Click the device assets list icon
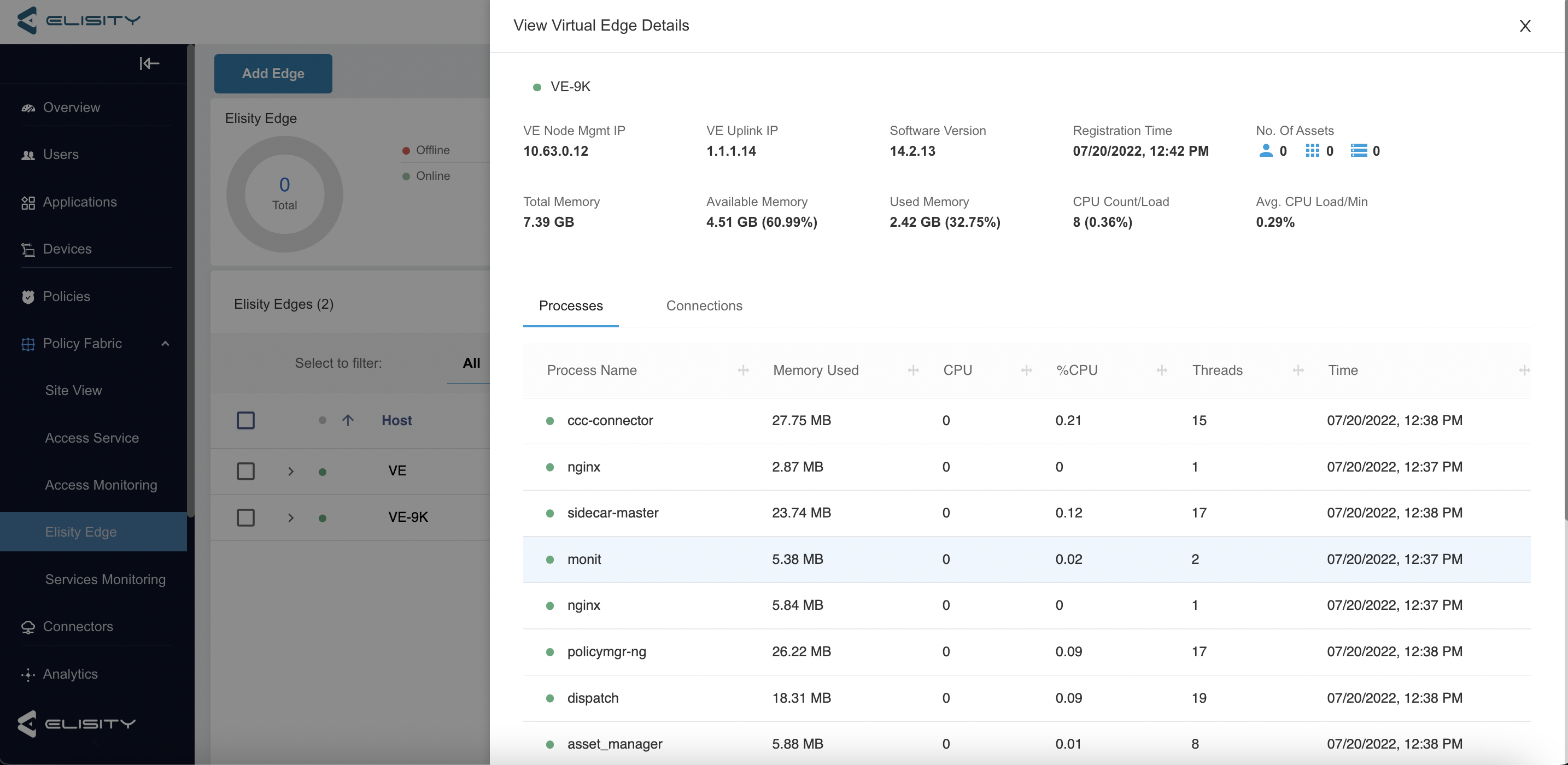Screen dimensions: 1568x765 click(1359, 150)
